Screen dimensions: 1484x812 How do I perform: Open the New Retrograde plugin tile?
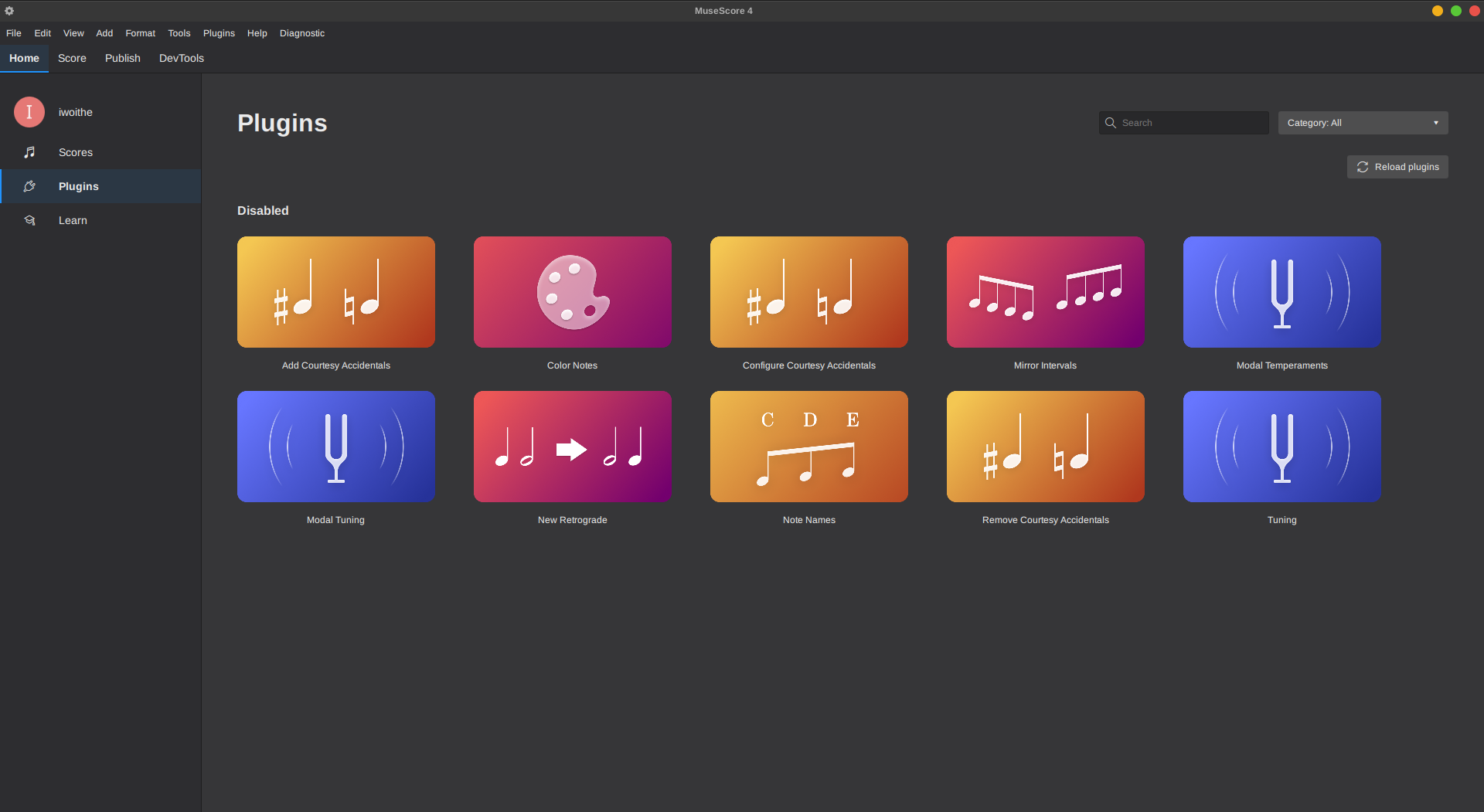[572, 447]
